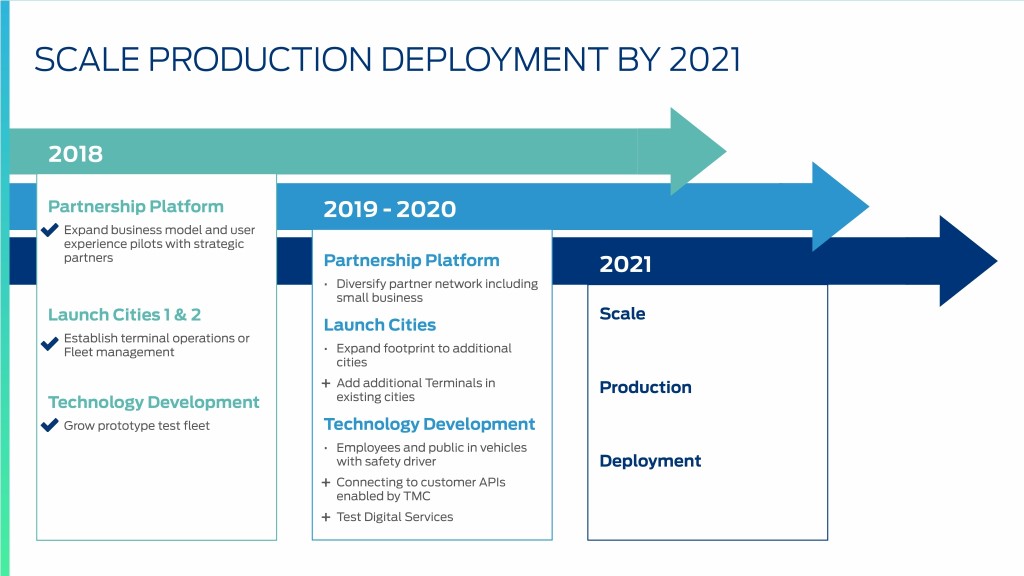This screenshot has height=576, width=1024.
Task: Click the "Scale" heading in the 2021 box
Action: click(622, 314)
